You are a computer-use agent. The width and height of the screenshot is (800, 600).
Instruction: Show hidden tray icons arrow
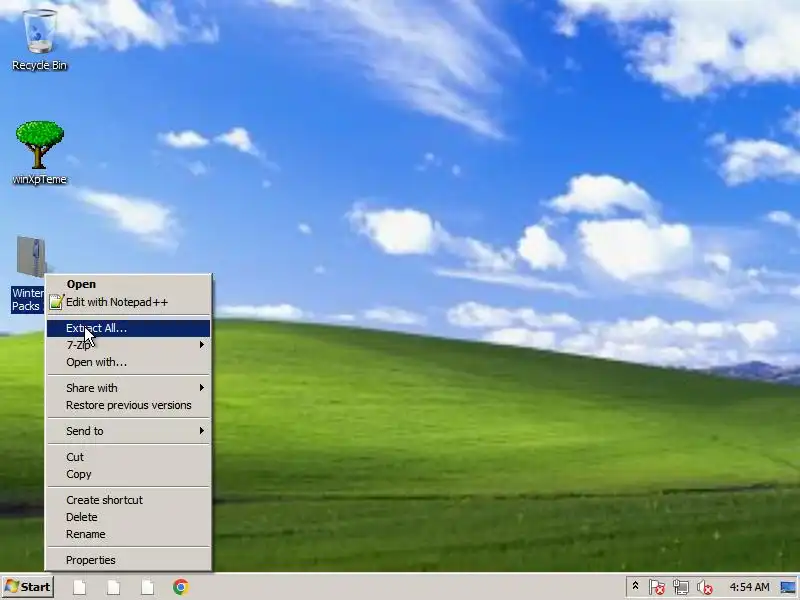coord(635,586)
